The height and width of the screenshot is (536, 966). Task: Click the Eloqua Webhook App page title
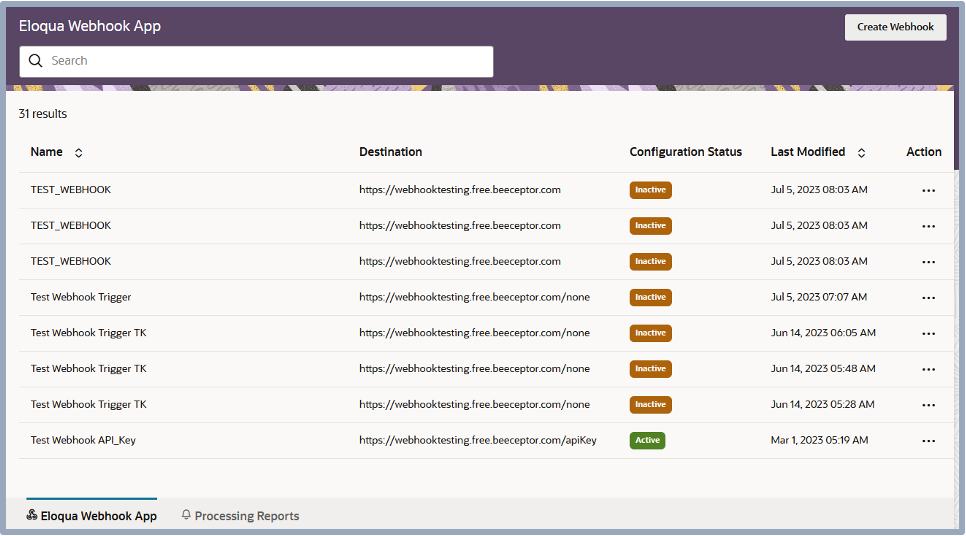90,26
